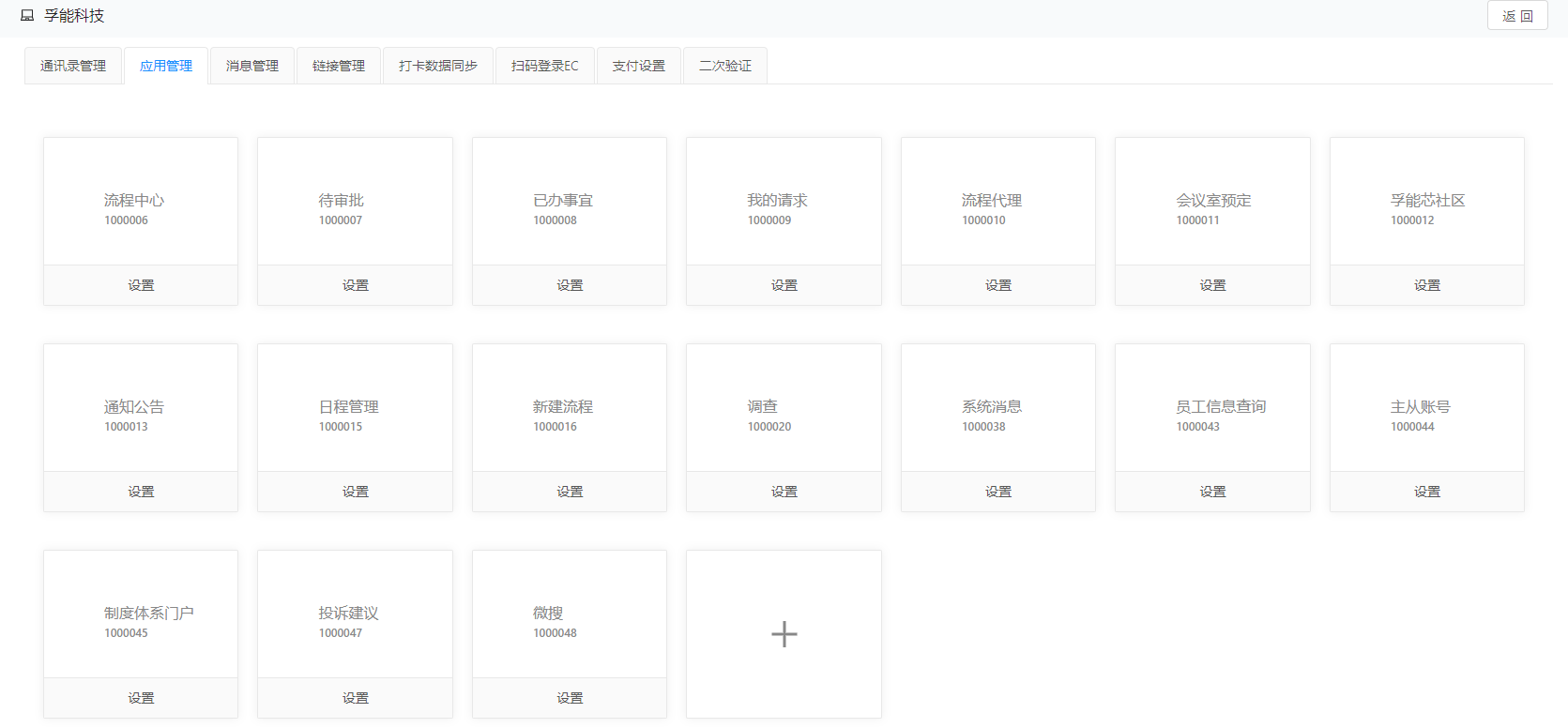Switch to the 扫码登录EC tab

545,66
